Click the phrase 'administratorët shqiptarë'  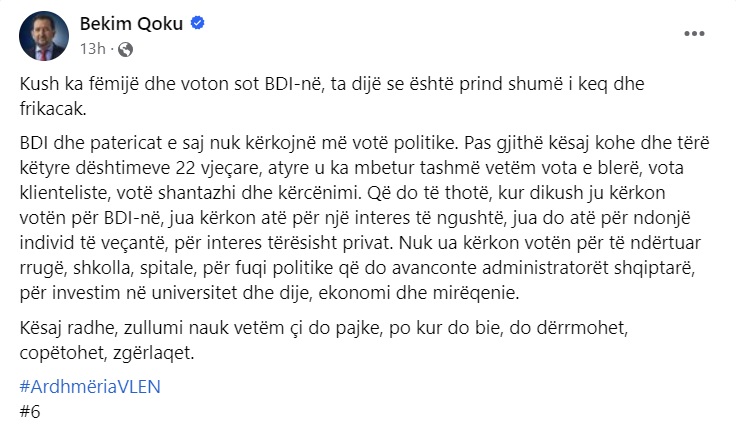588,268
